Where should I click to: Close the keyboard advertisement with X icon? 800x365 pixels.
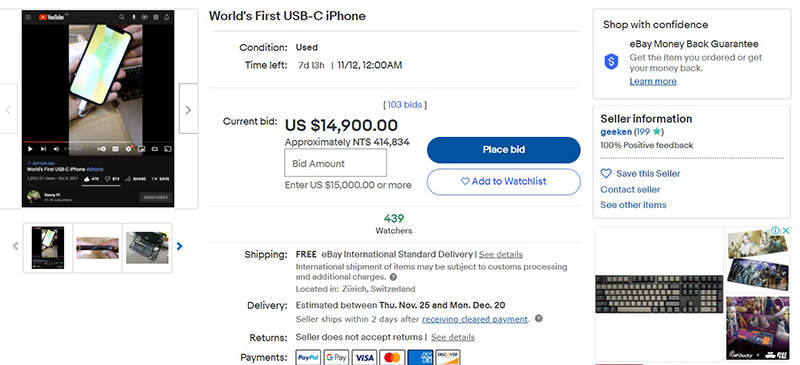pyautogui.click(x=786, y=230)
